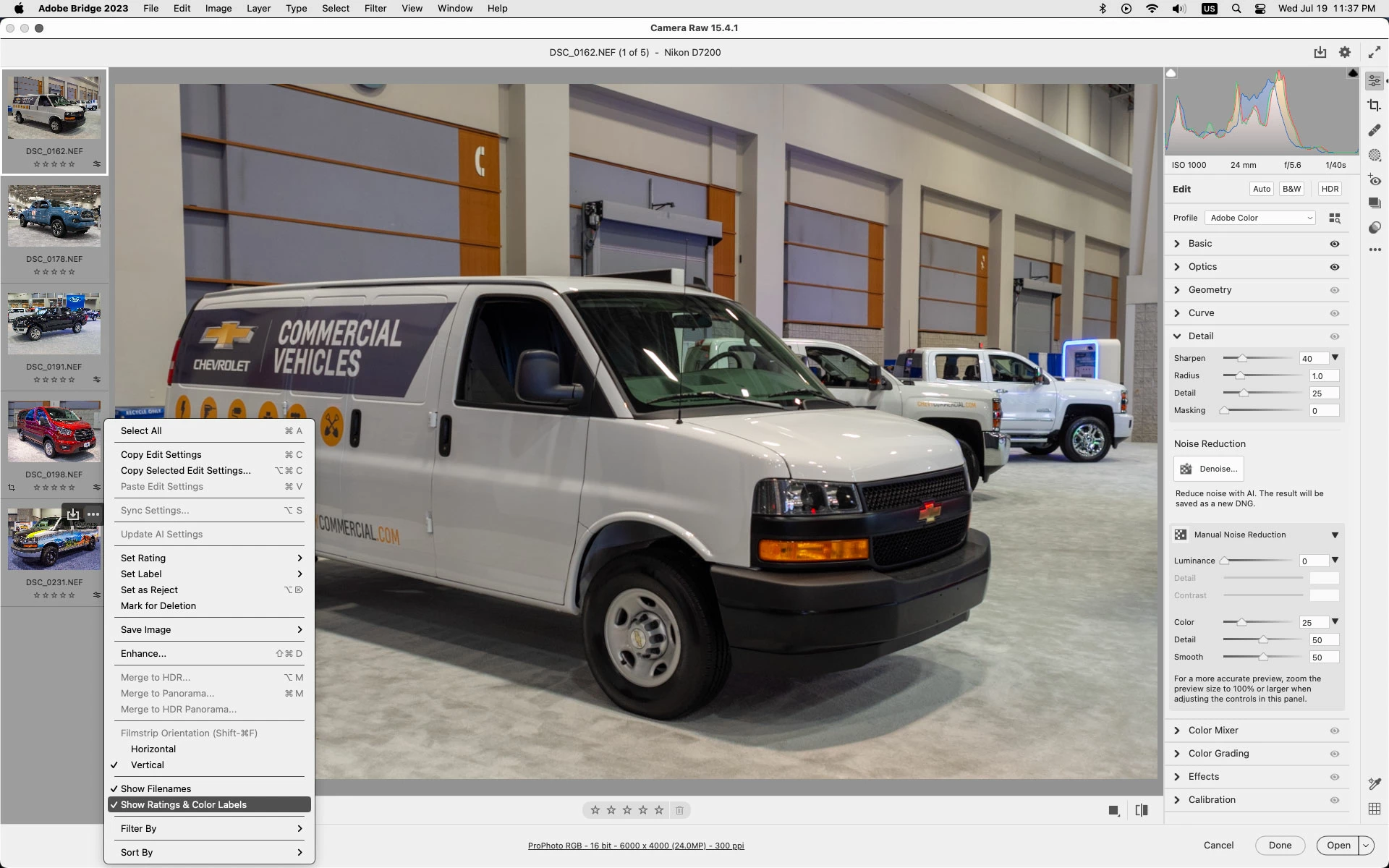Adjust the Sharpen slider handle
Viewport: 1389px width, 868px height.
point(1242,358)
